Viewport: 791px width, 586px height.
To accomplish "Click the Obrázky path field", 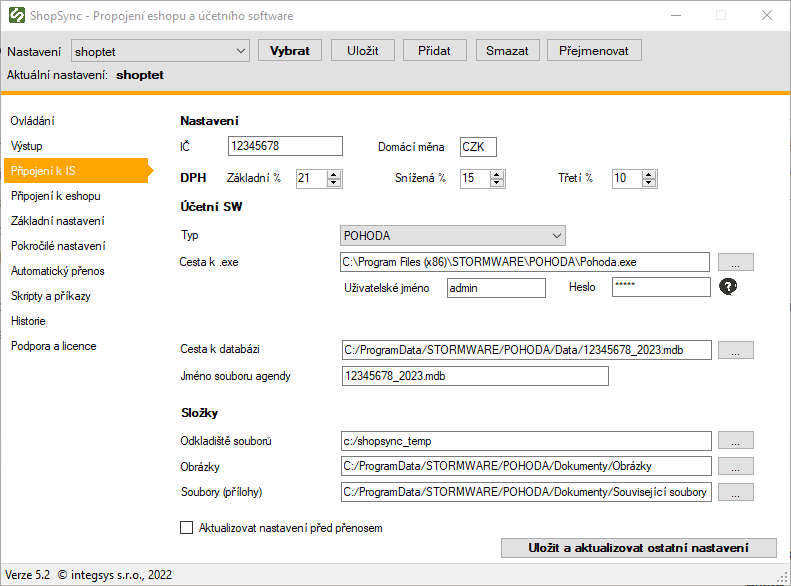I will click(526, 466).
